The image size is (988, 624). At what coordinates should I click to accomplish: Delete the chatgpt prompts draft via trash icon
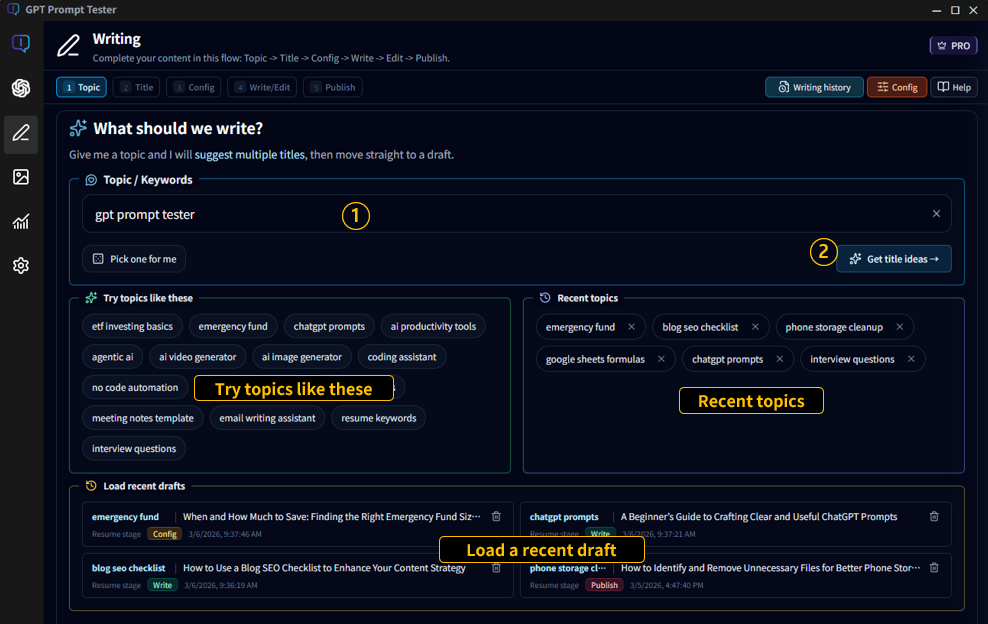point(934,517)
